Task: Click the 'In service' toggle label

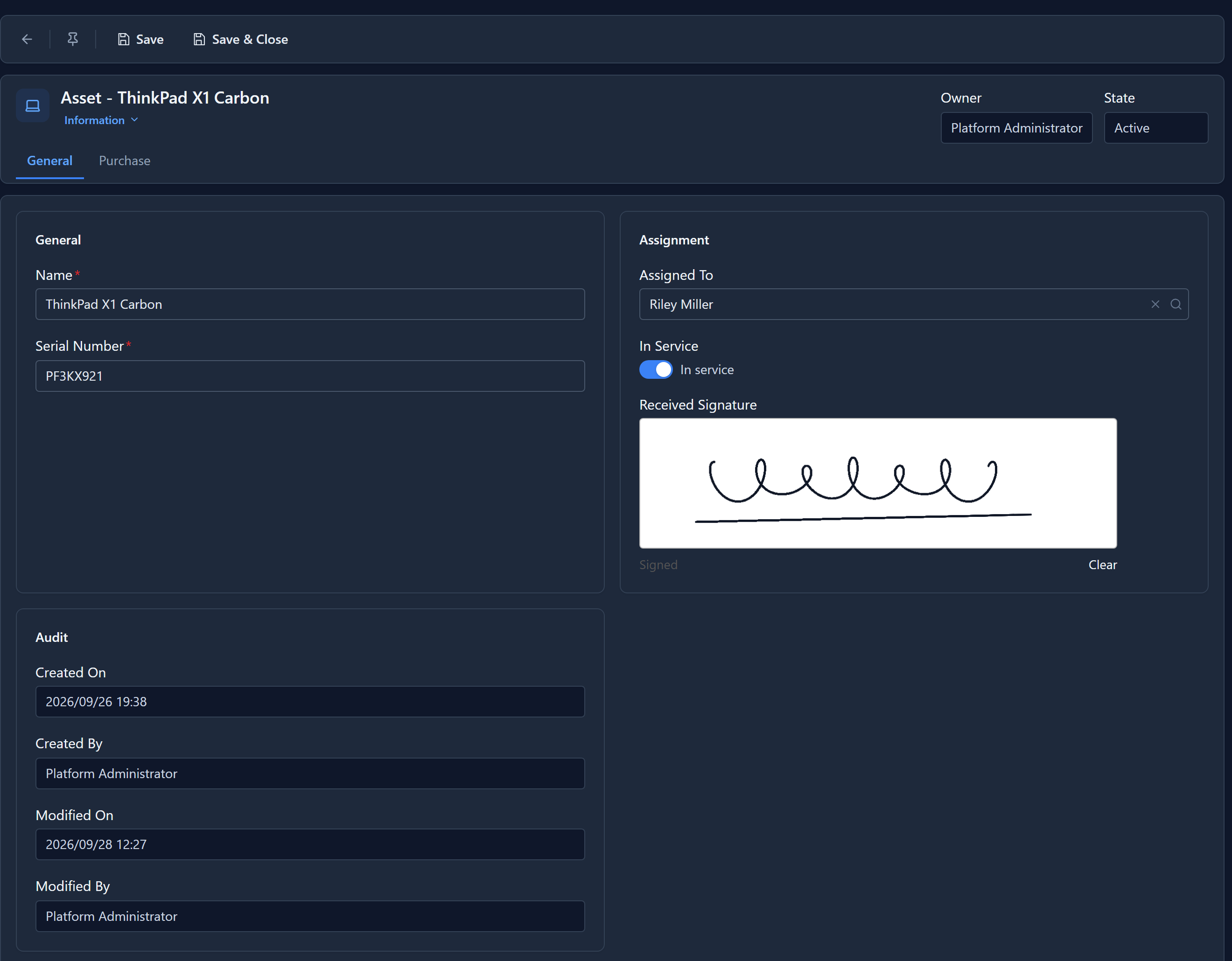Action: (707, 370)
